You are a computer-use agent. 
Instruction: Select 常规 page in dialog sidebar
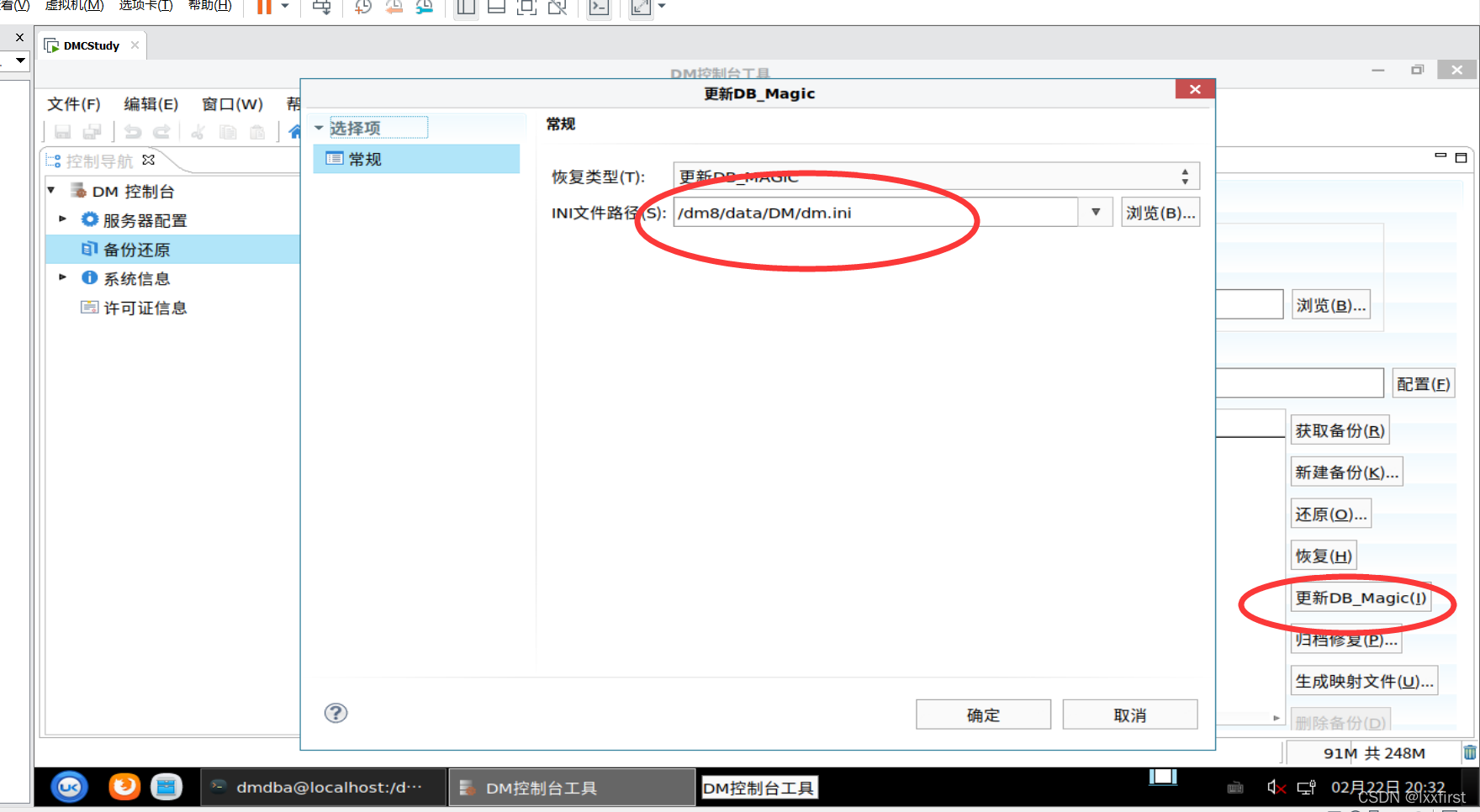[416, 159]
